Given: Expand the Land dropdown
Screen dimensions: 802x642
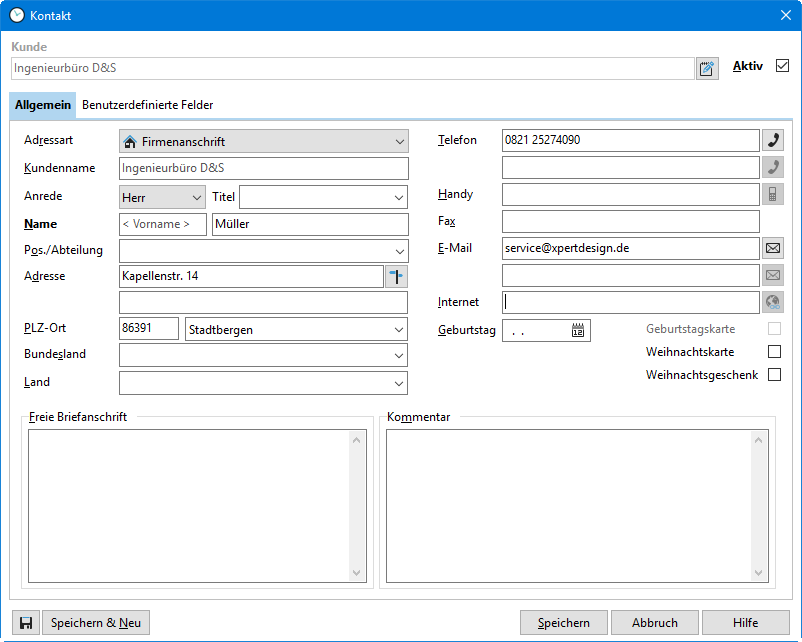Looking at the screenshot, I should pyautogui.click(x=264, y=383).
